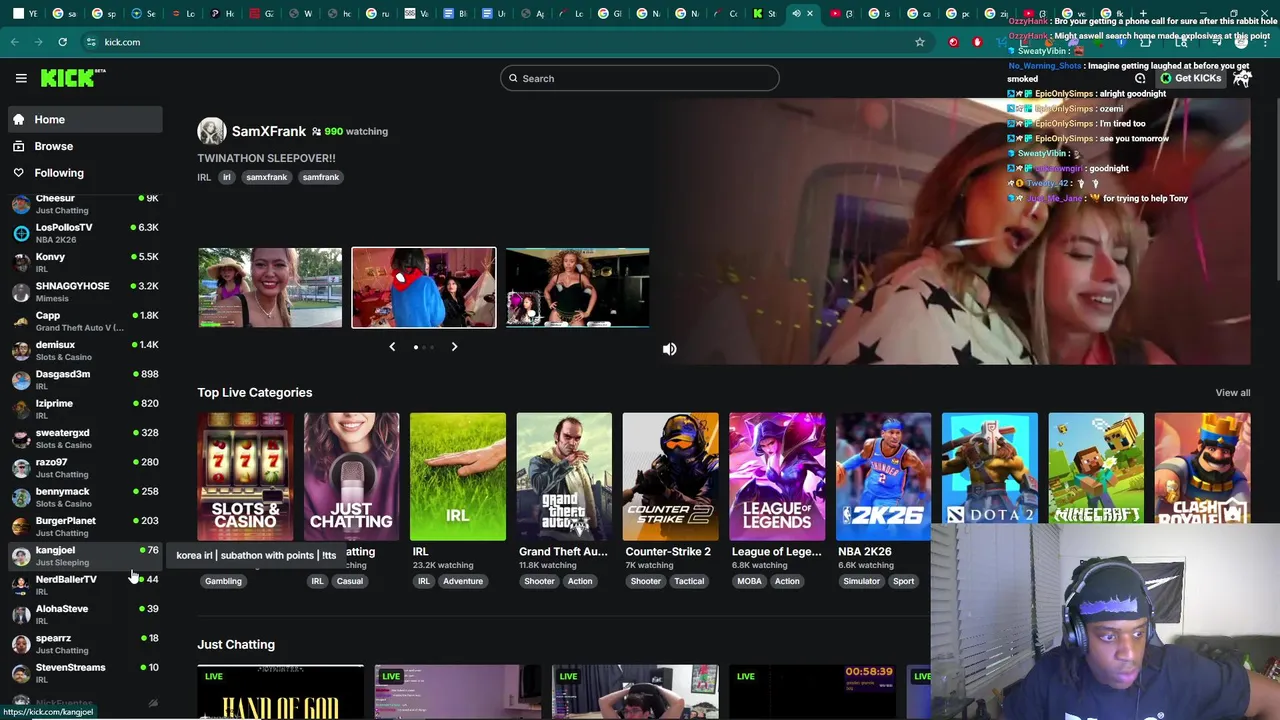This screenshot has width=1280, height=720.
Task: Open spearrz channel in the sidebar
Action: 85,644
